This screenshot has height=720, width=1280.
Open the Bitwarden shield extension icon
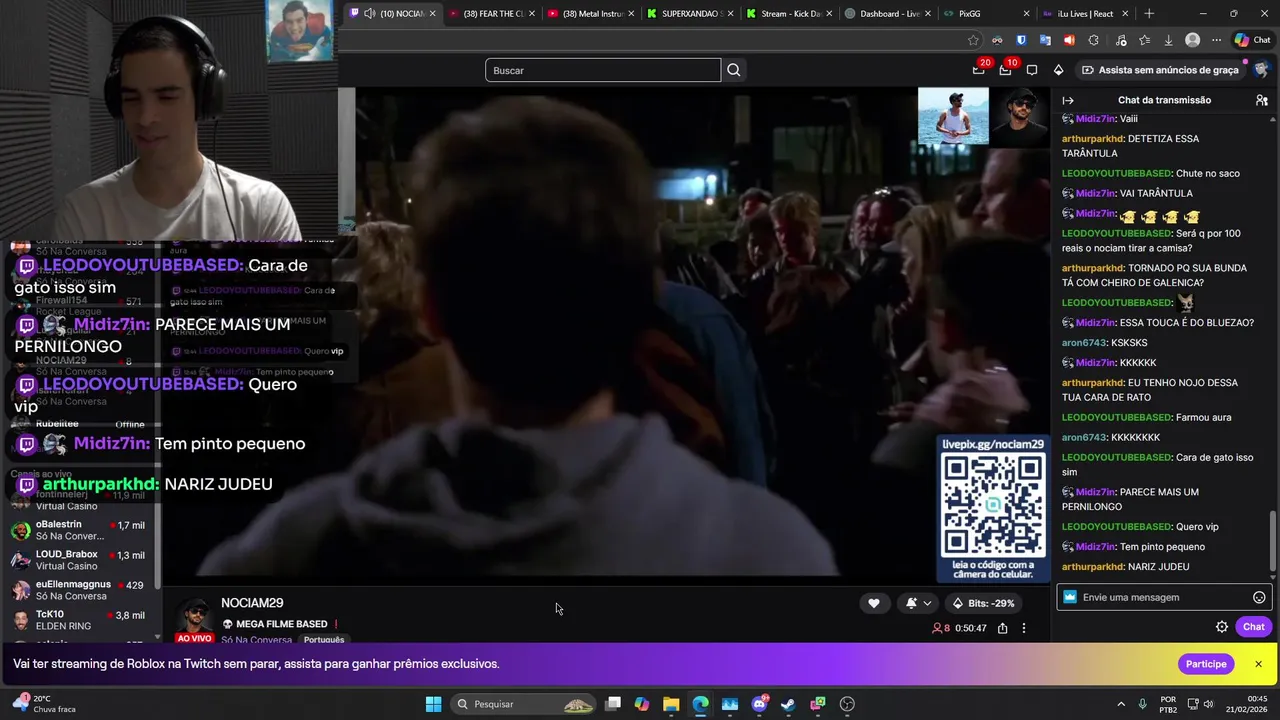[1021, 40]
